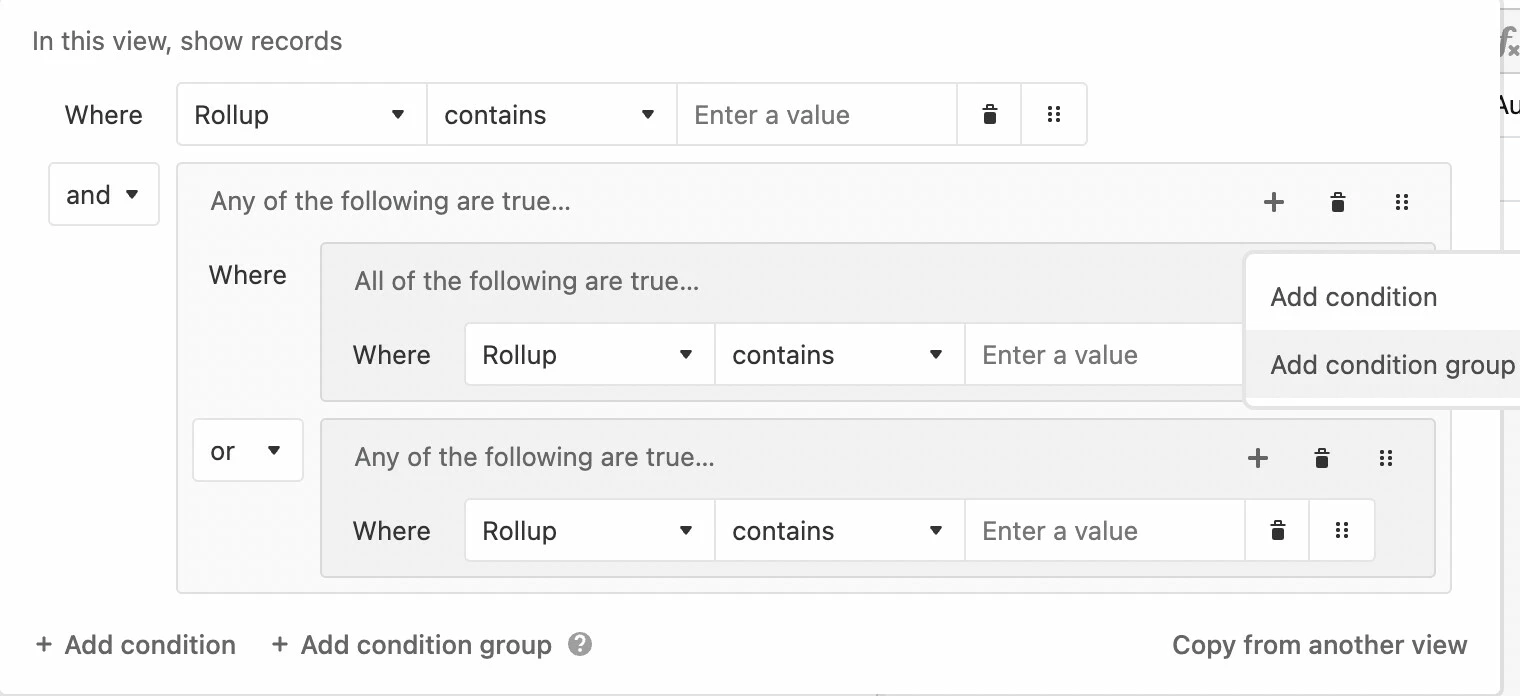
Task: Click the top 'Enter a value' field
Action: [817, 114]
